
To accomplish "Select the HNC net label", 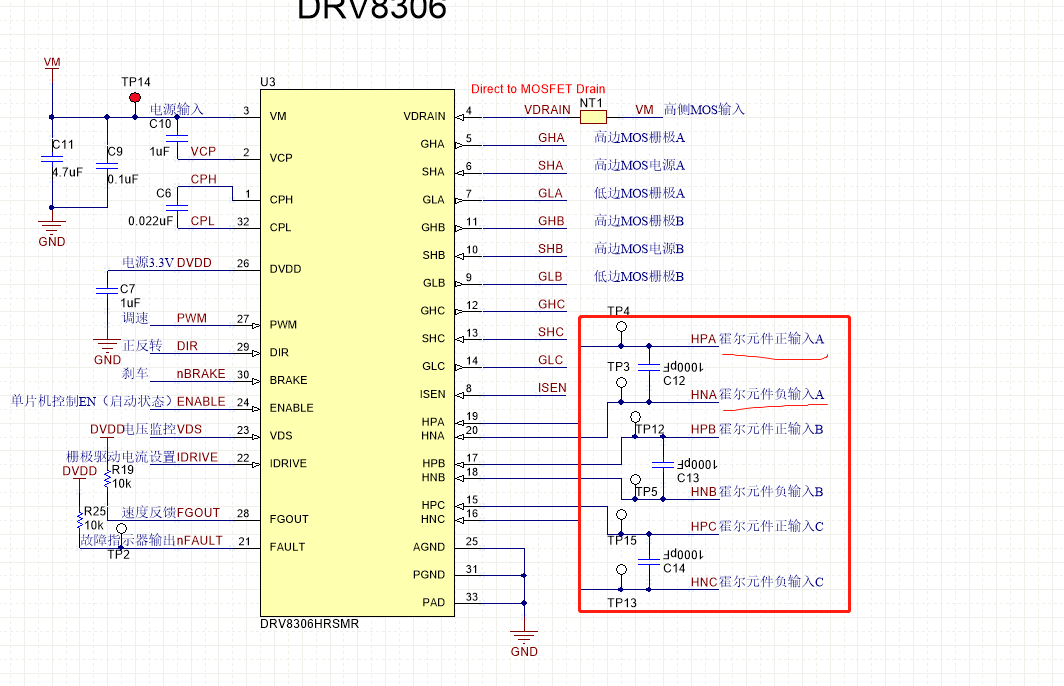I will click(704, 582).
